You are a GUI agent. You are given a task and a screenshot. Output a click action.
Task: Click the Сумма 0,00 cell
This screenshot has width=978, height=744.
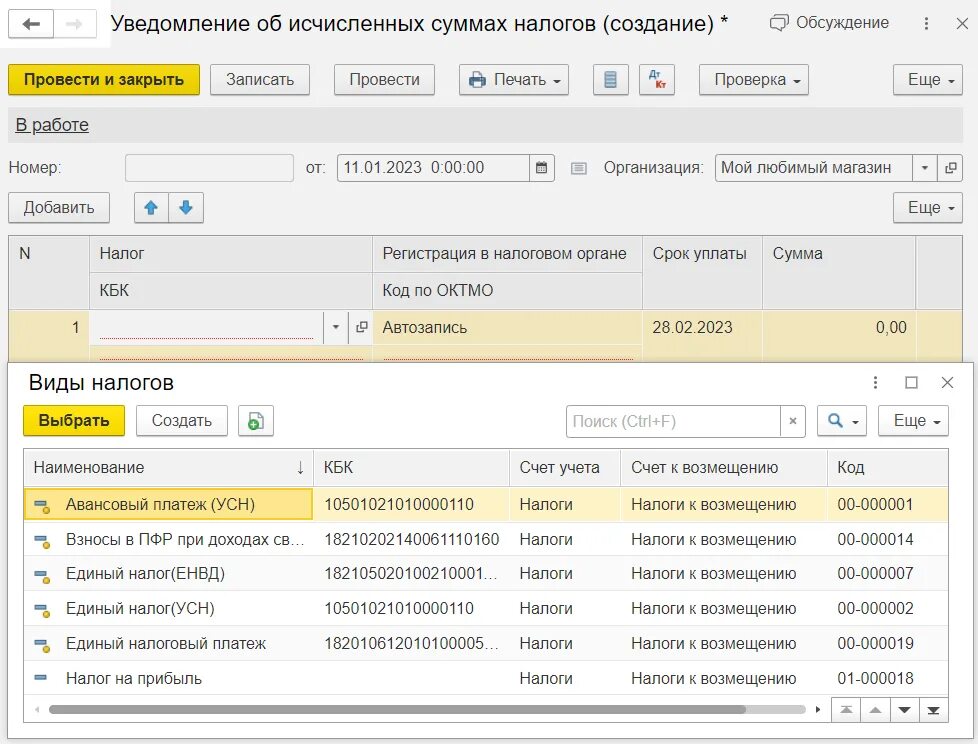coord(839,327)
